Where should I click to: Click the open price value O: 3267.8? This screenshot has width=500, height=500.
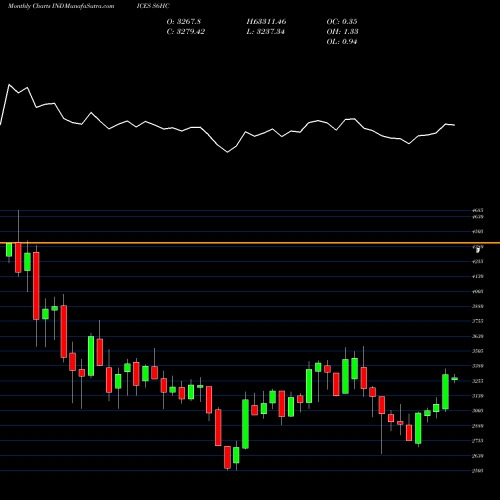184,22
